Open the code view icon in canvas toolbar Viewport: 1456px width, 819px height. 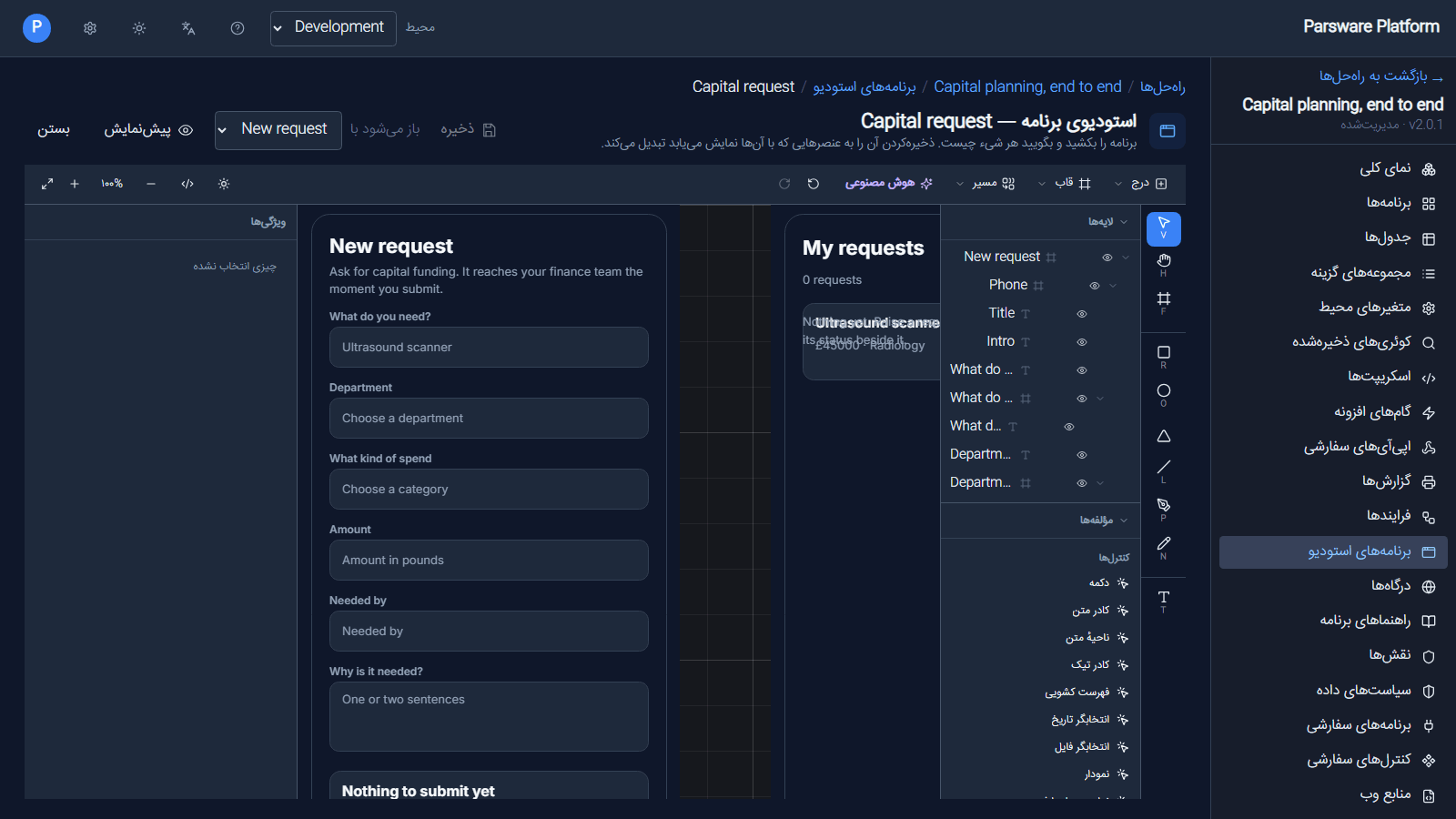pyautogui.click(x=187, y=184)
